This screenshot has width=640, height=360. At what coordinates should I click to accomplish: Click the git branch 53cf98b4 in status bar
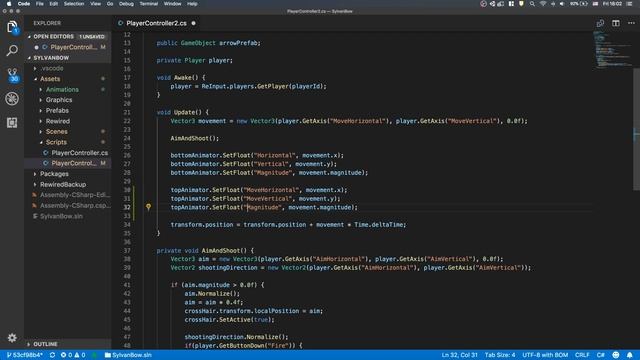pyautogui.click(x=24, y=355)
